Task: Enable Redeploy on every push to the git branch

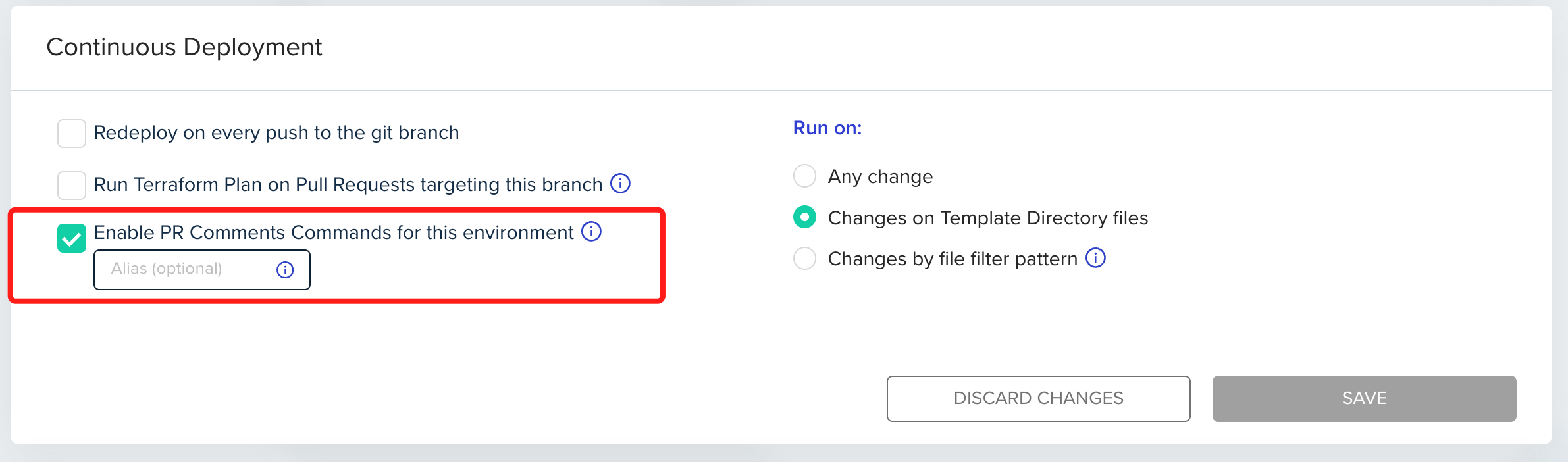Action: 70,132
